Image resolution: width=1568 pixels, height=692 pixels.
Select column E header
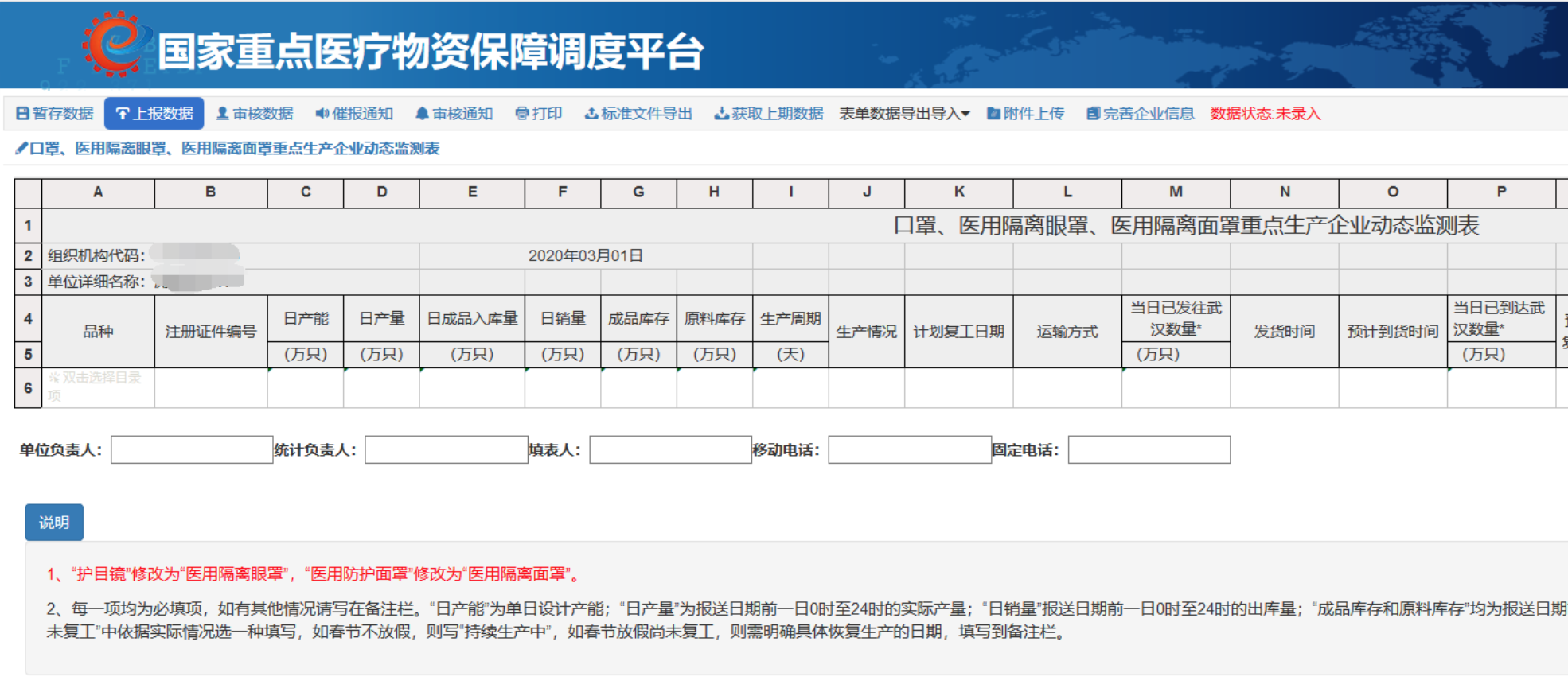[x=472, y=192]
